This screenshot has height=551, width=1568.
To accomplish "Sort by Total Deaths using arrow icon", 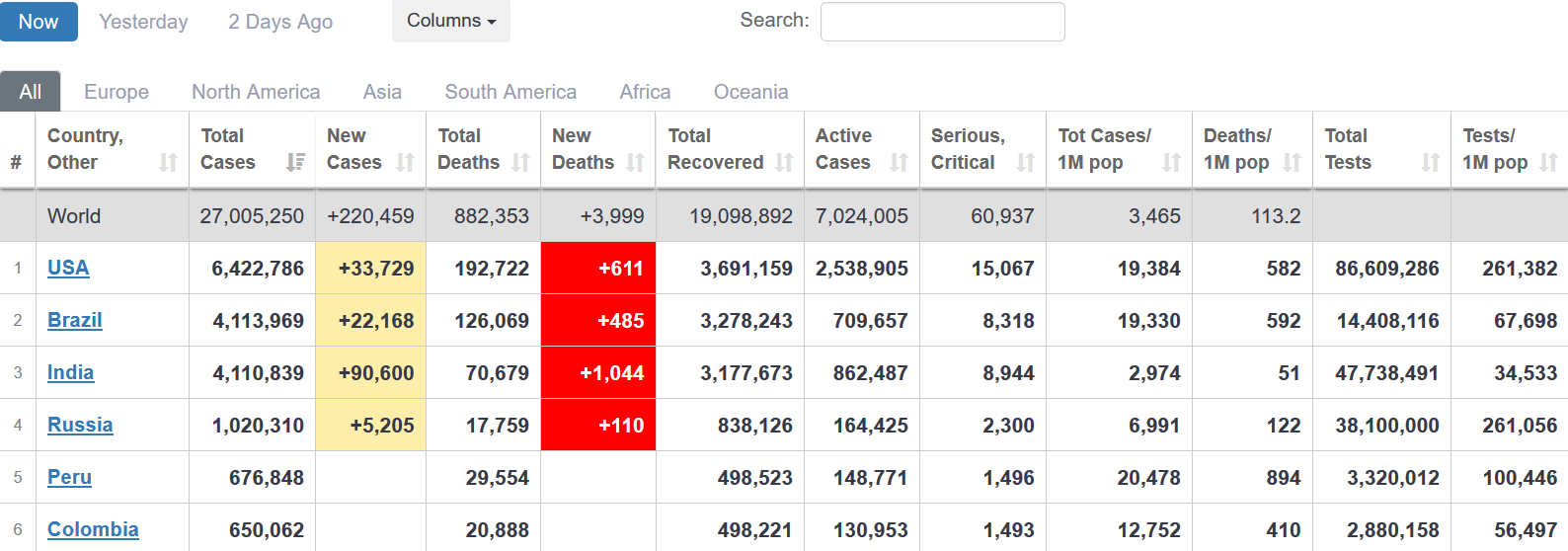I will (x=520, y=162).
